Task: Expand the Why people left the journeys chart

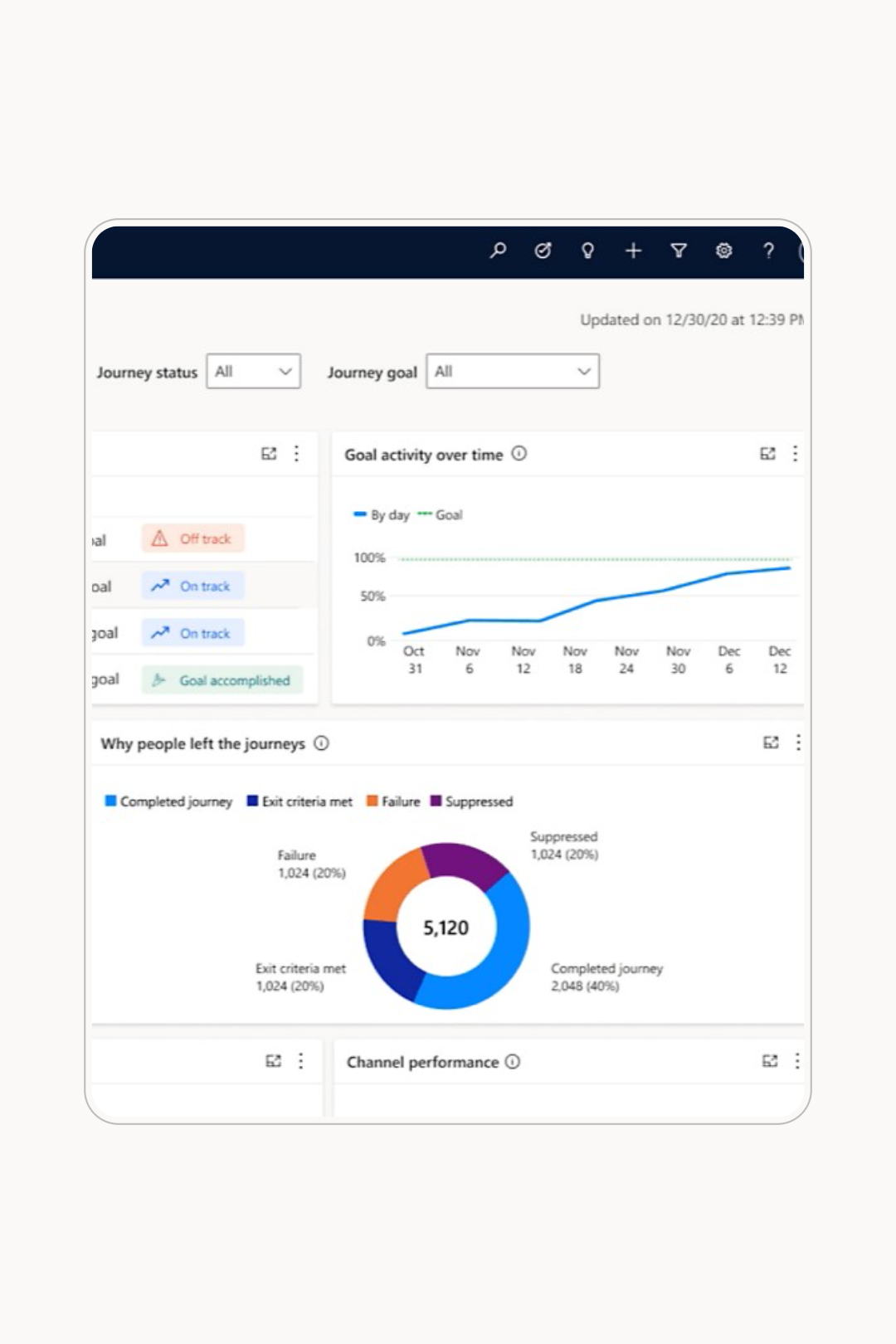Action: pos(771,743)
